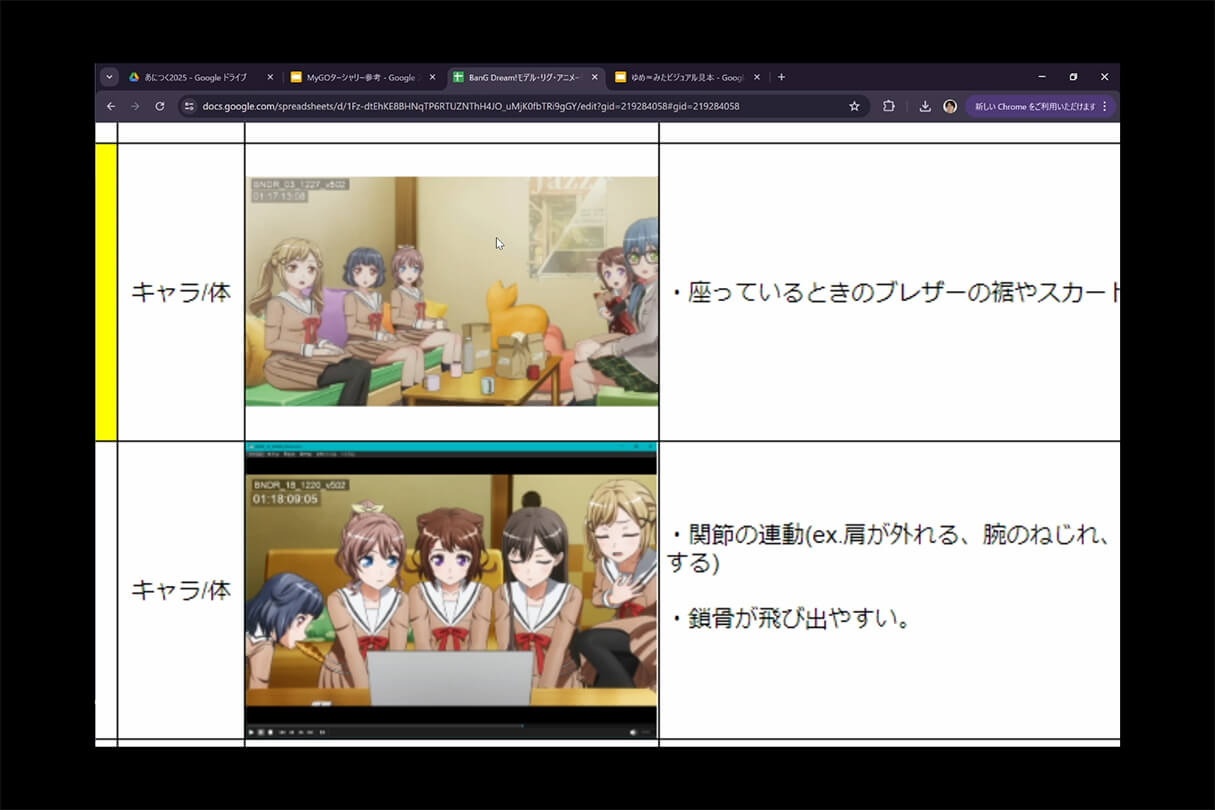This screenshot has height=810, width=1215.
Task: Click the forward navigation arrow
Action: tap(135, 106)
